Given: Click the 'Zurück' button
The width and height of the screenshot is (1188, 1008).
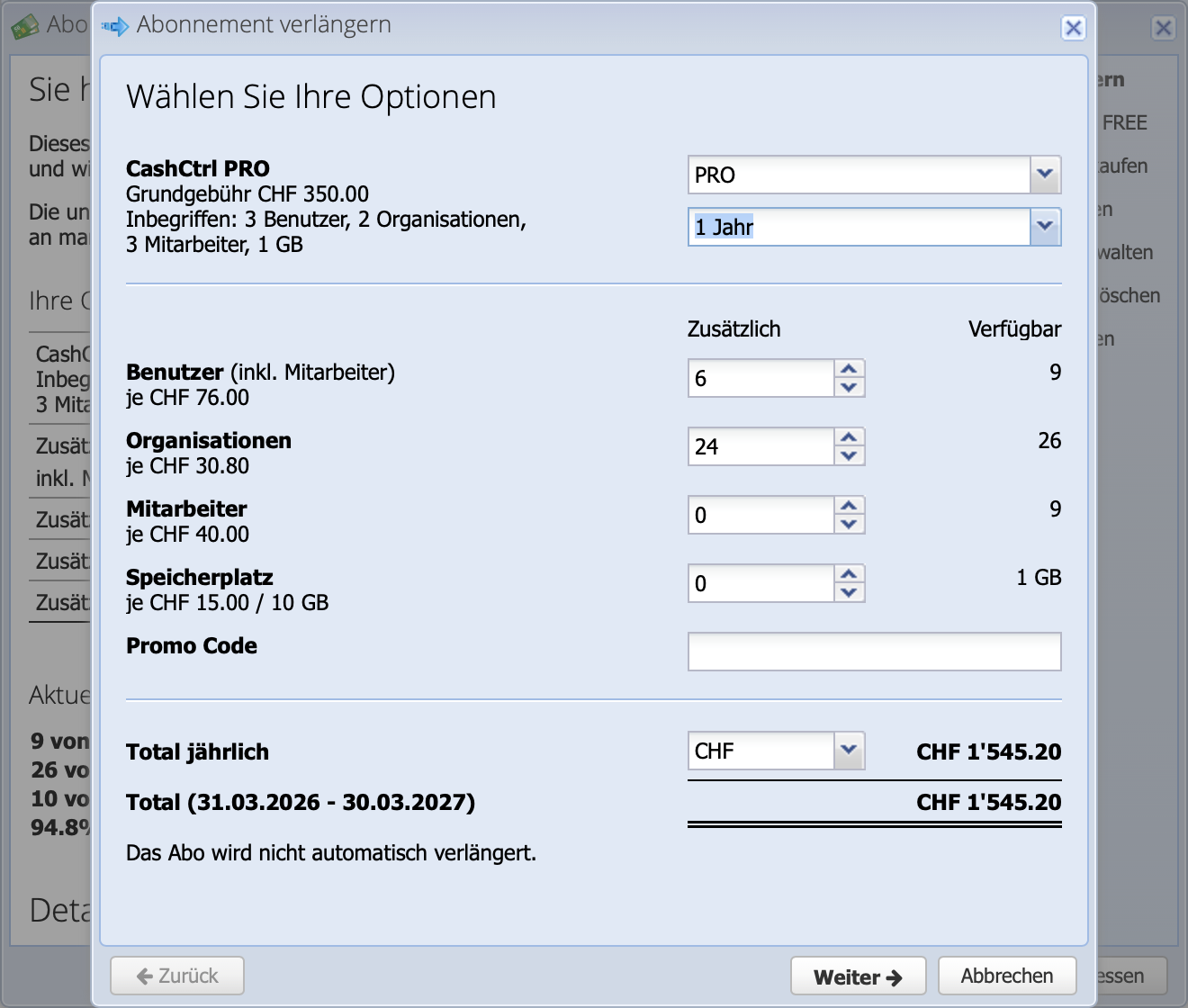Looking at the screenshot, I should pos(176,976).
